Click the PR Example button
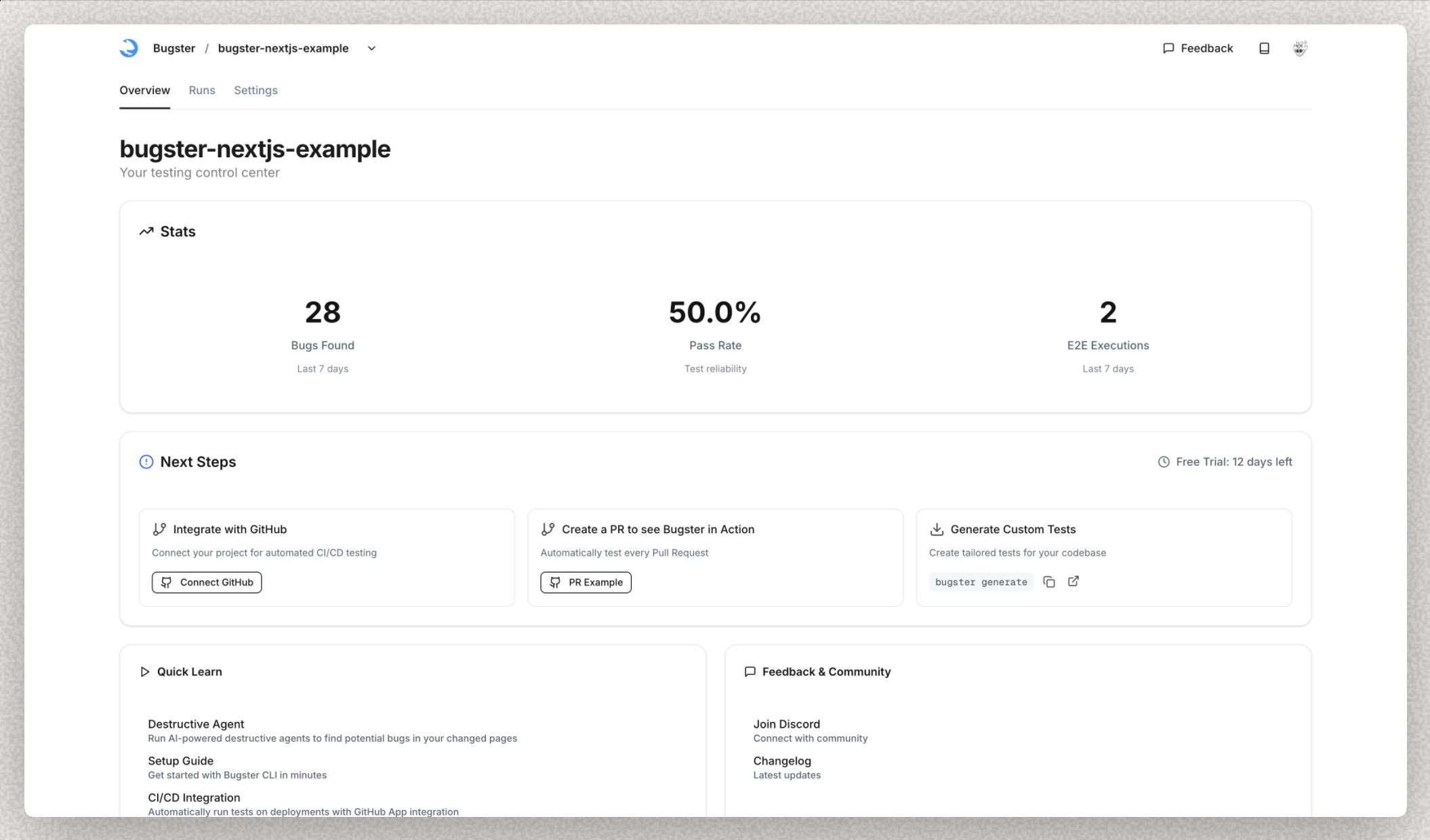Viewport: 1430px width, 840px height. (x=586, y=583)
